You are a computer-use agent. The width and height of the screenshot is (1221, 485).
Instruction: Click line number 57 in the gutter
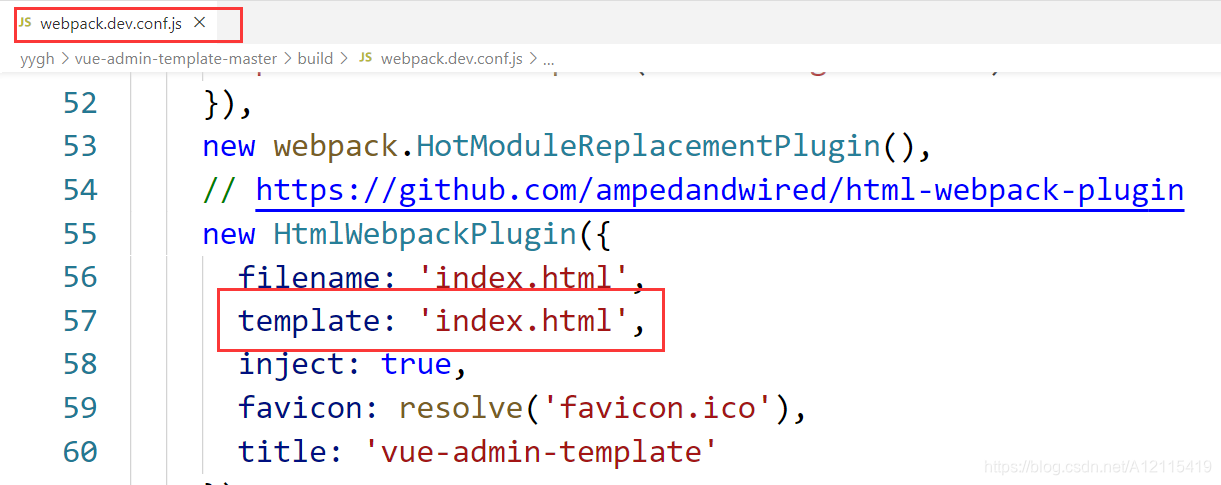(80, 320)
